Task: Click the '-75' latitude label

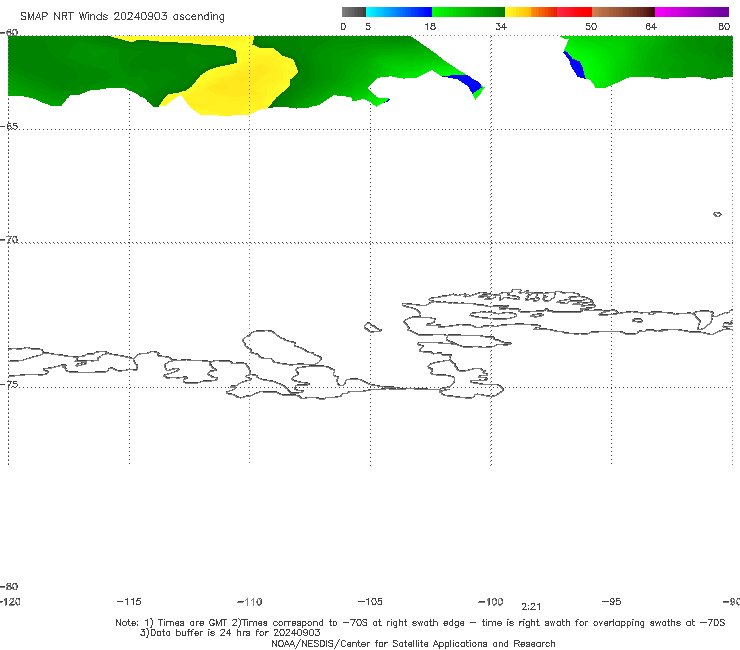Action: click(9, 384)
